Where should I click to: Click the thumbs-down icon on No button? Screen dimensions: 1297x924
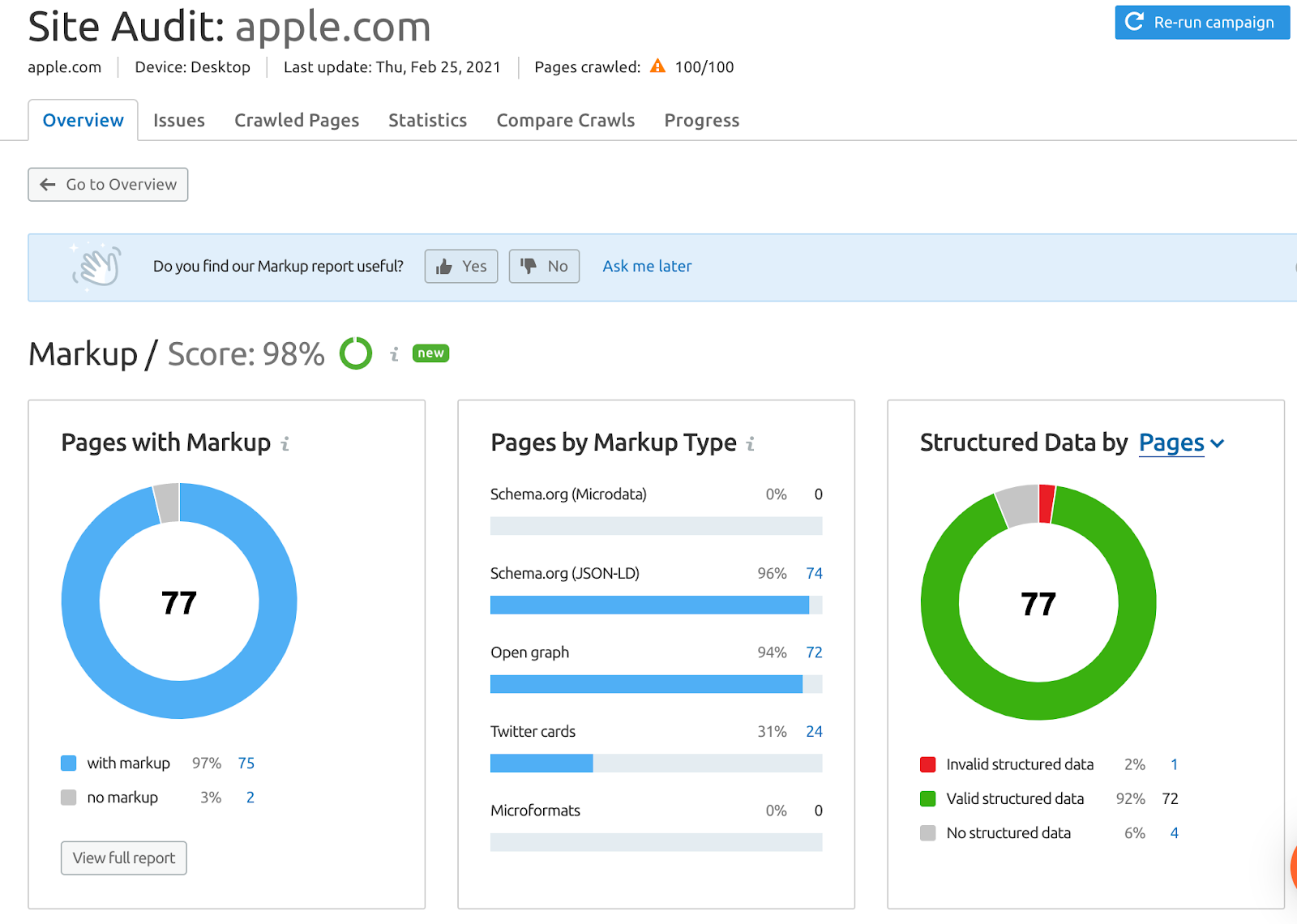[x=529, y=266]
